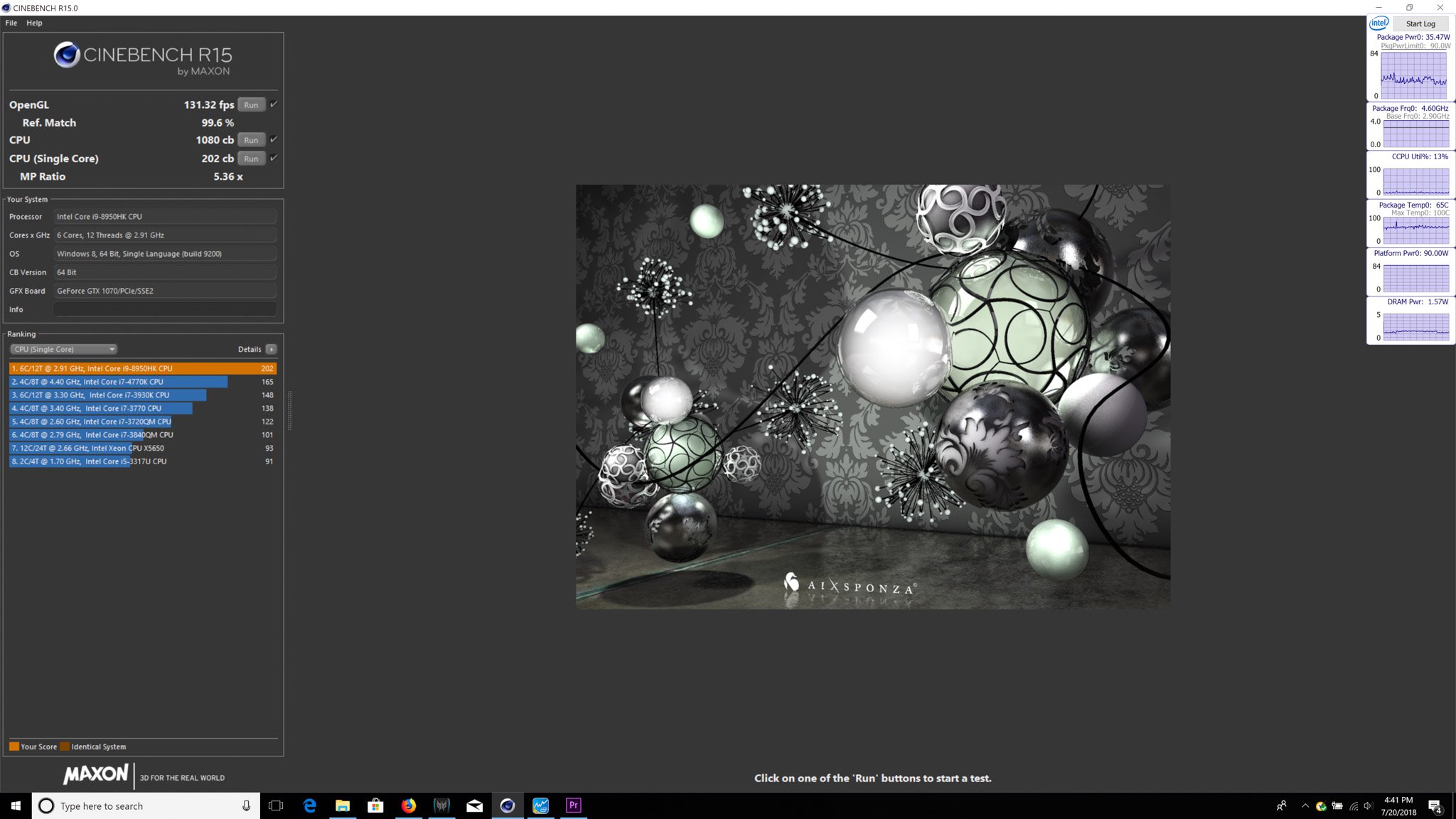Image resolution: width=1456 pixels, height=819 pixels.
Task: Click the Cores x GHz value field
Action: [x=165, y=235]
